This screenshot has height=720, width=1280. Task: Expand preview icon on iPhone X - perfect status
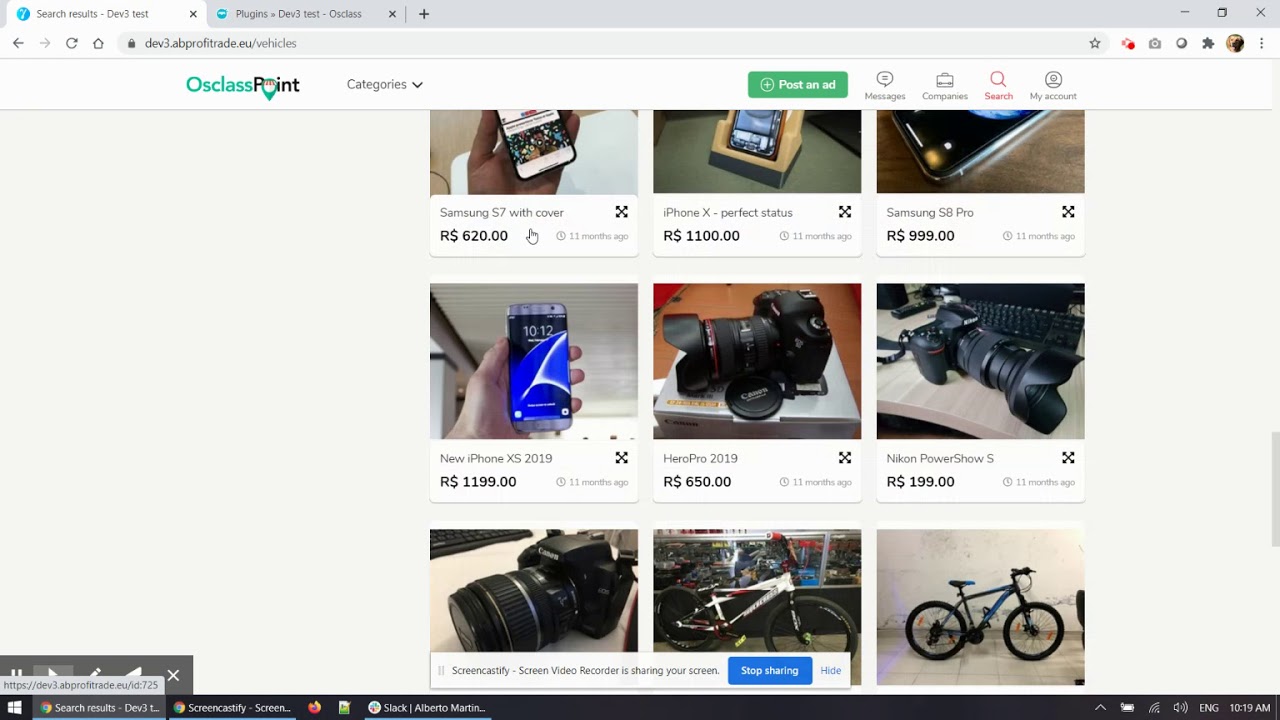click(845, 212)
